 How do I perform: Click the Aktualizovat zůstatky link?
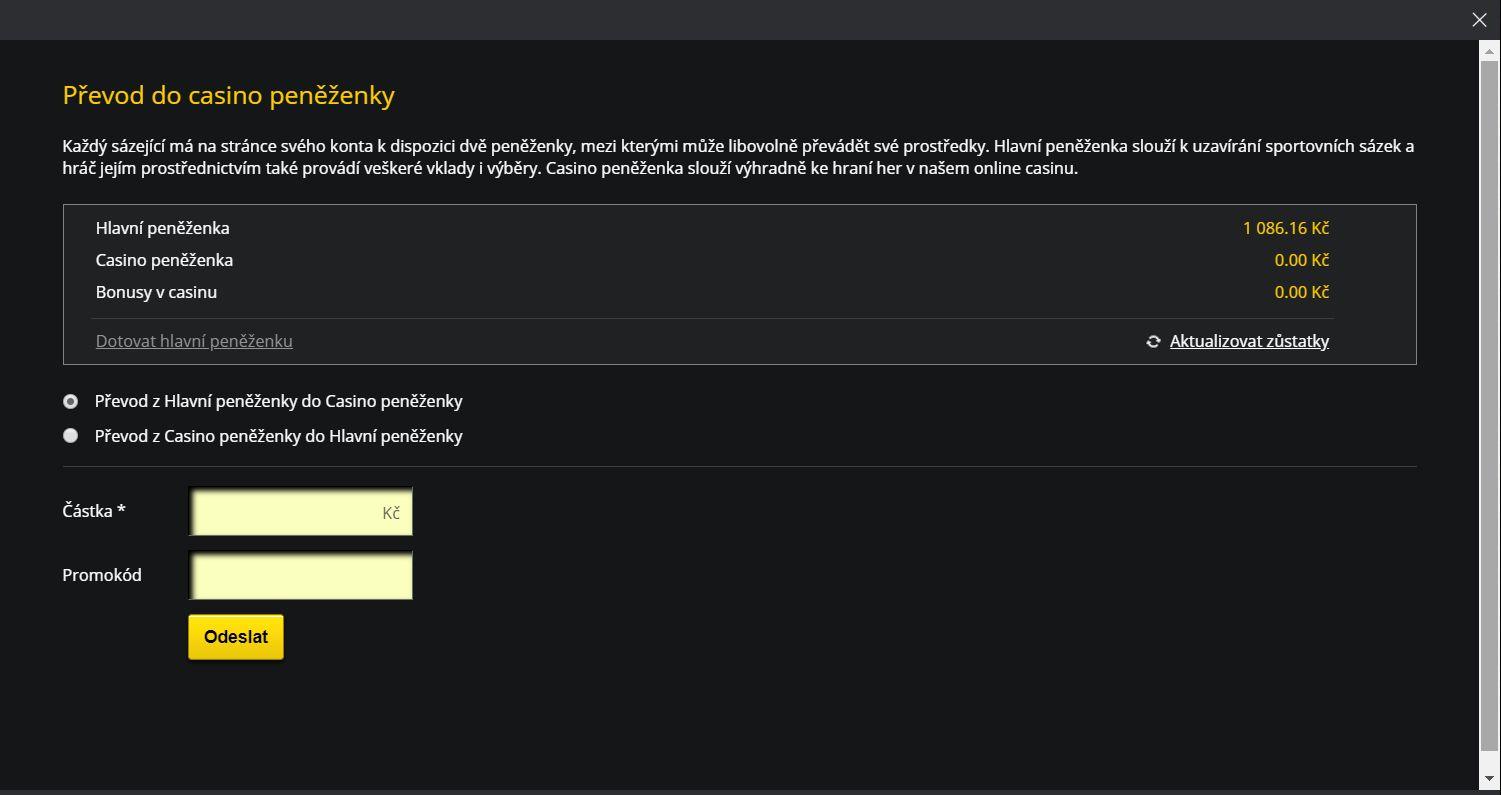coord(1249,341)
